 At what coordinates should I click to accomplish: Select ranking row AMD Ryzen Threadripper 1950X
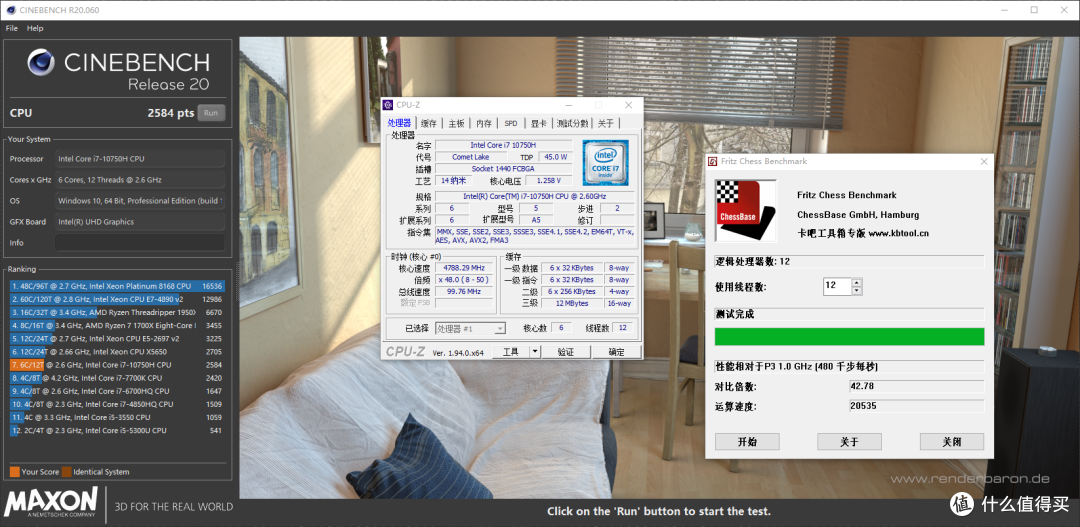[x=116, y=312]
